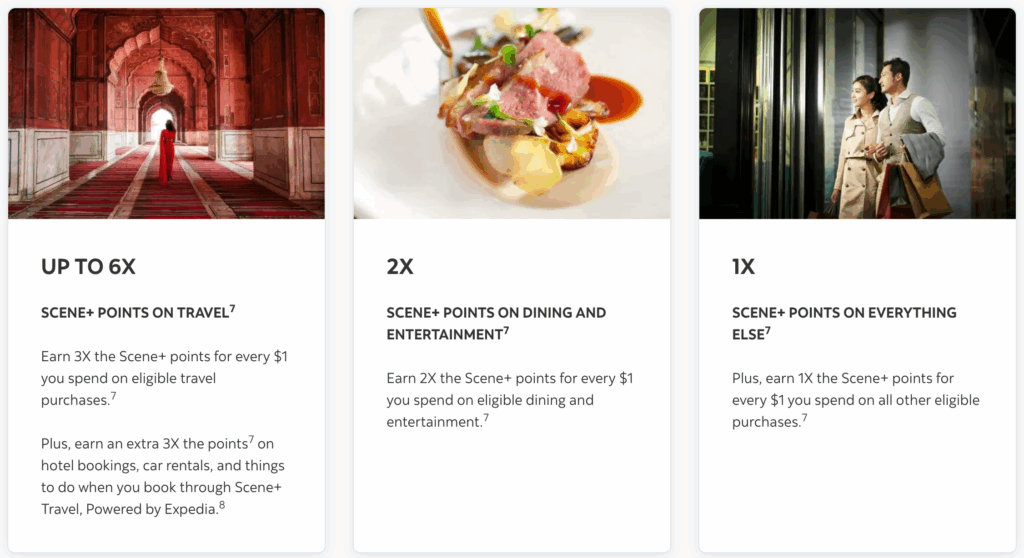Click the "1X" card heading

tap(743, 267)
